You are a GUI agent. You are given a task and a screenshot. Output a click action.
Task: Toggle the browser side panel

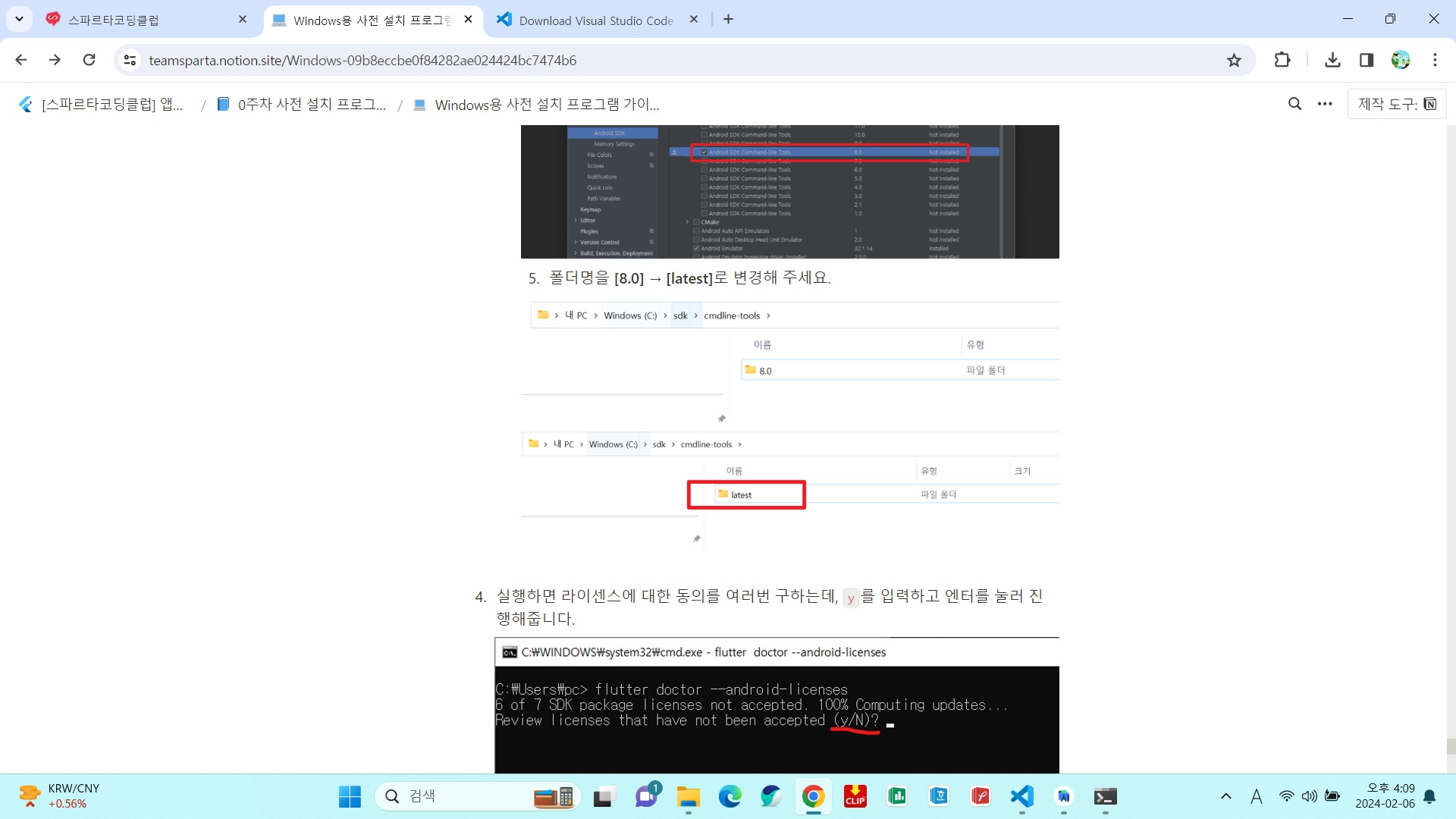(x=1367, y=60)
